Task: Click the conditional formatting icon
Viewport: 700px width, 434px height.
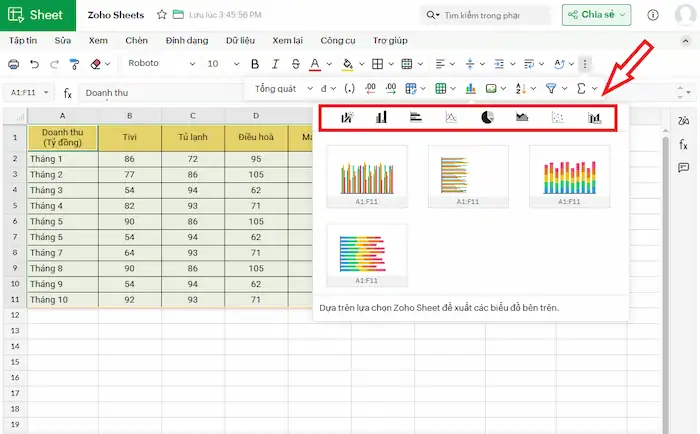Action: pos(411,88)
